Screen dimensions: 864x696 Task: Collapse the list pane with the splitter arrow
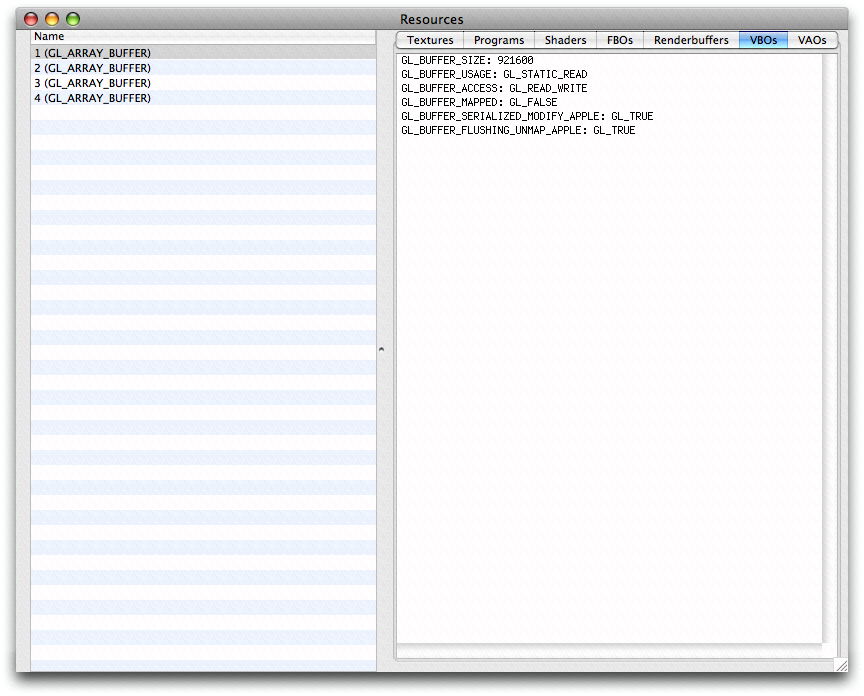click(x=381, y=349)
